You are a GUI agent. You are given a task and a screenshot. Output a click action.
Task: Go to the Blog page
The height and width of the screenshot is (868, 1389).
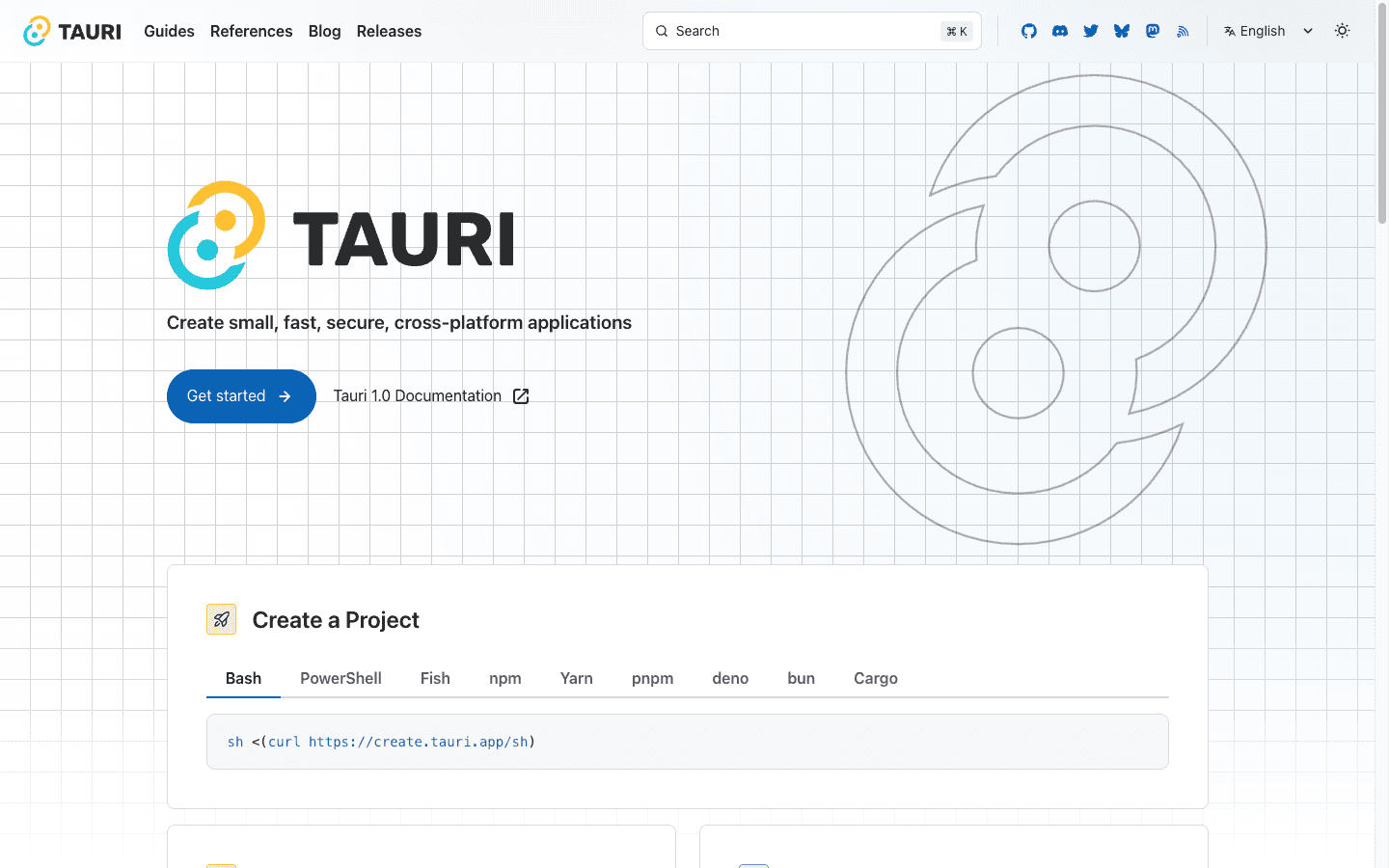324,31
